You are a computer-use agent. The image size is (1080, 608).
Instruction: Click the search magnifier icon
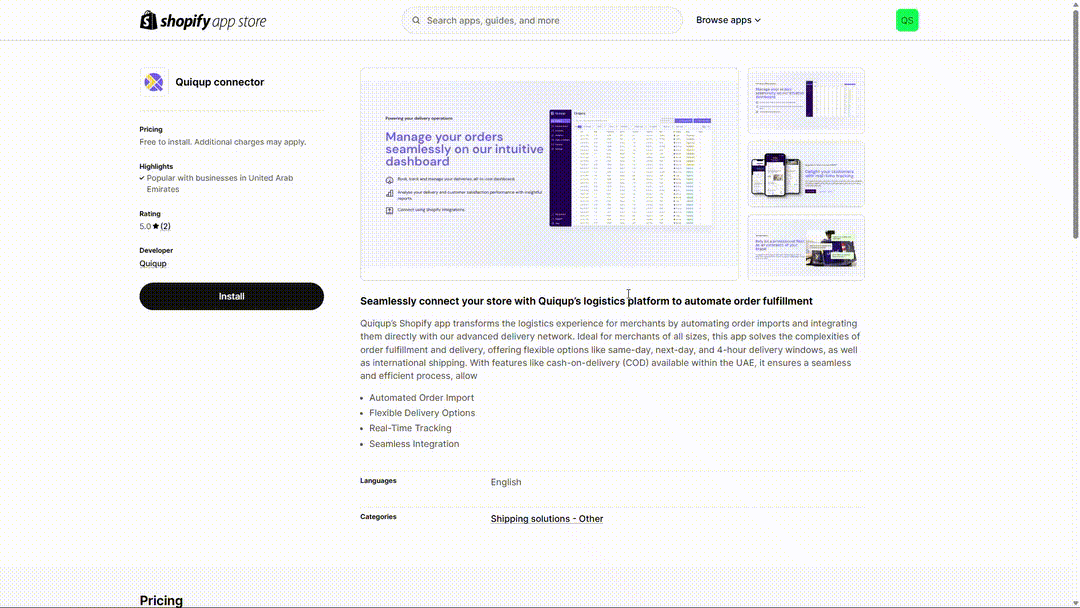click(416, 21)
